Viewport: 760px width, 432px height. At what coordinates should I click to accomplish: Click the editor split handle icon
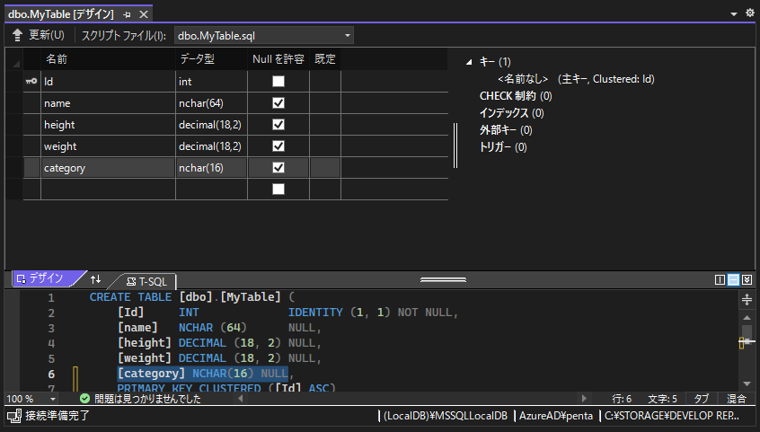pos(747,299)
